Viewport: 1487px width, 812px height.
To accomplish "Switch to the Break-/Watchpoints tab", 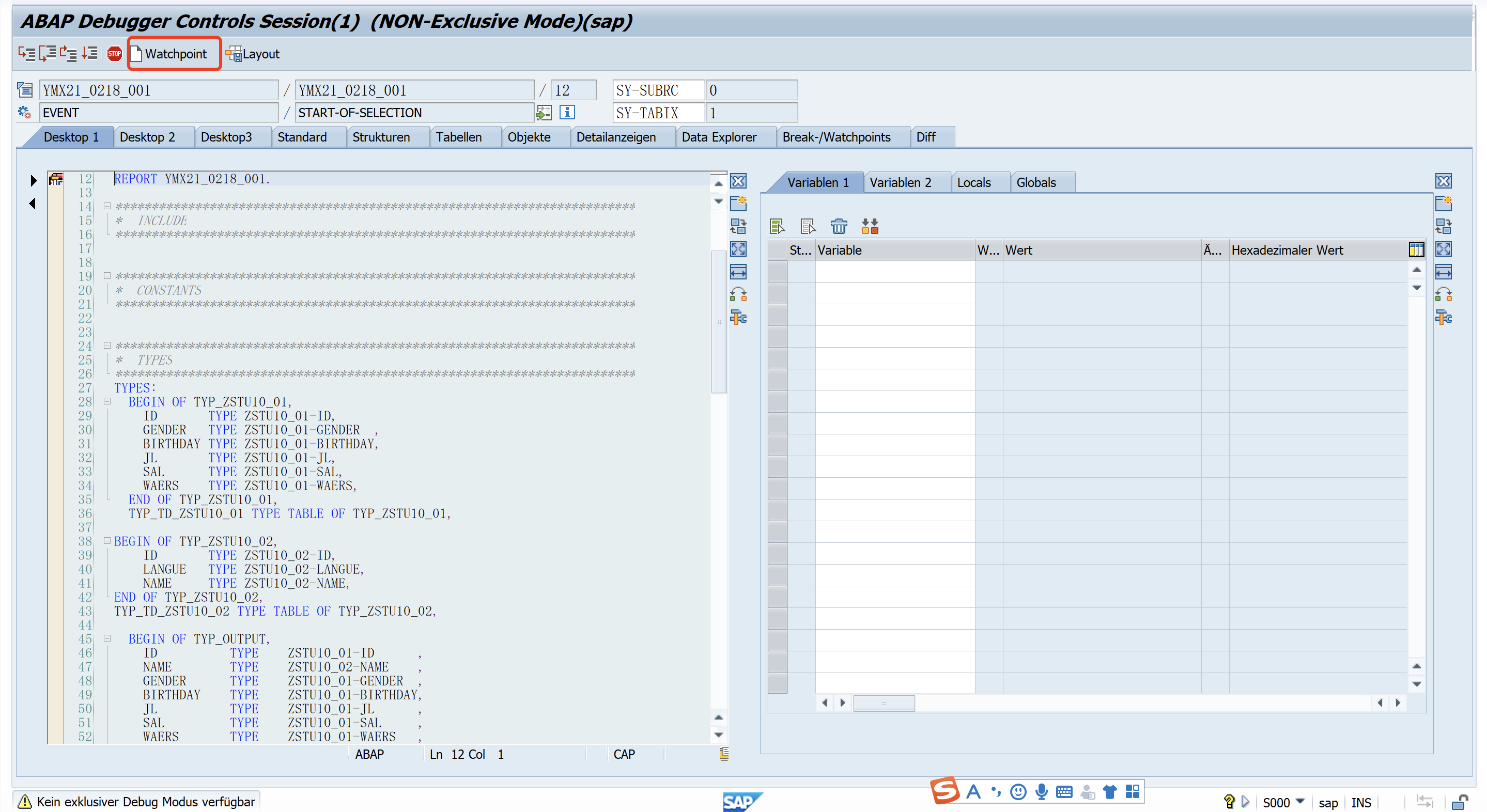I will click(837, 137).
